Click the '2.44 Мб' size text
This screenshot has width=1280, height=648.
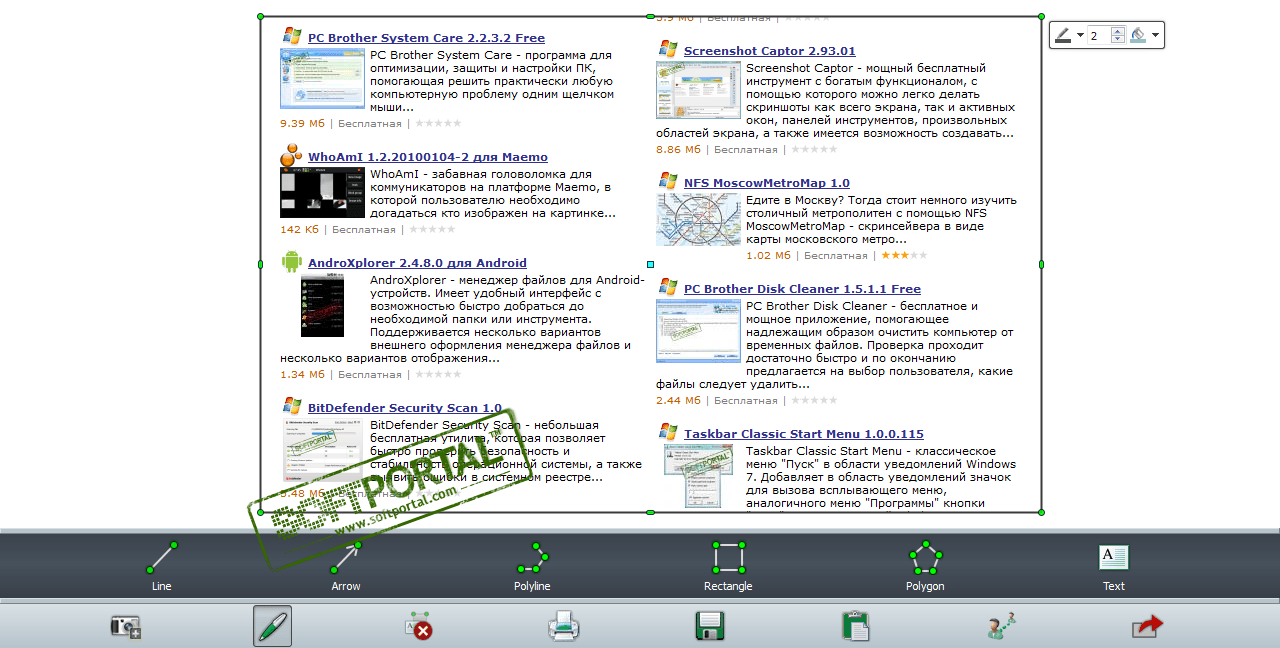(679, 401)
